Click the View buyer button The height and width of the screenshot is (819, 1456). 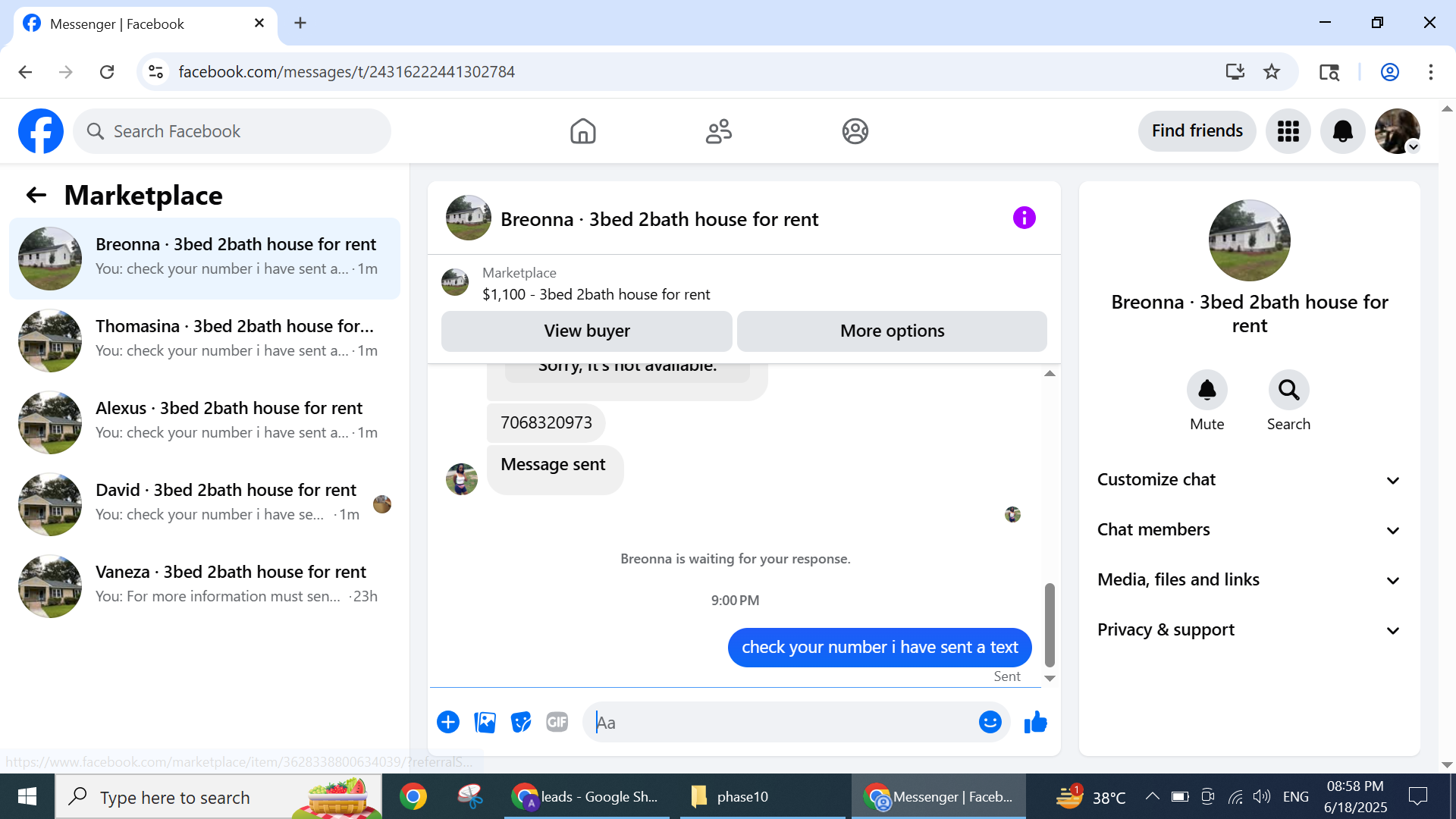(x=587, y=331)
